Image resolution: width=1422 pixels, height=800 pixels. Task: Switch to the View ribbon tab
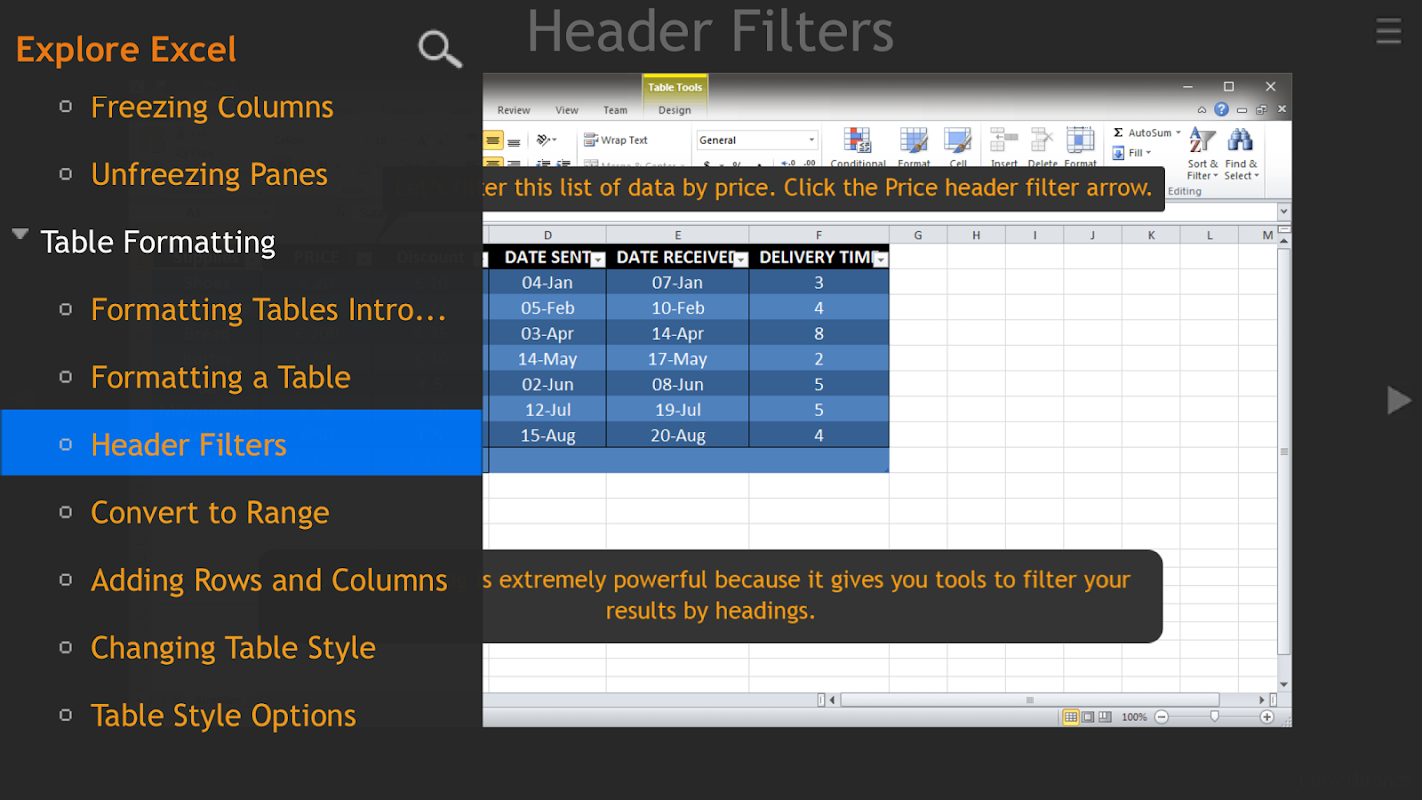click(567, 110)
